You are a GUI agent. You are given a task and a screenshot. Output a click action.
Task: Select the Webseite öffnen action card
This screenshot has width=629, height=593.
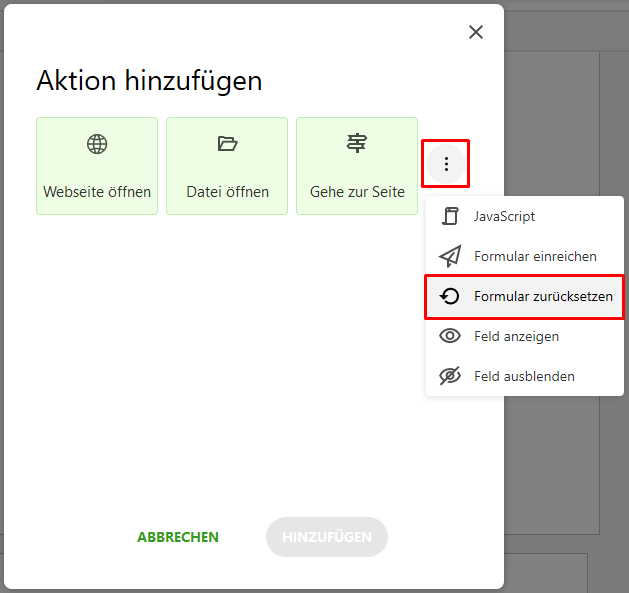point(97,166)
